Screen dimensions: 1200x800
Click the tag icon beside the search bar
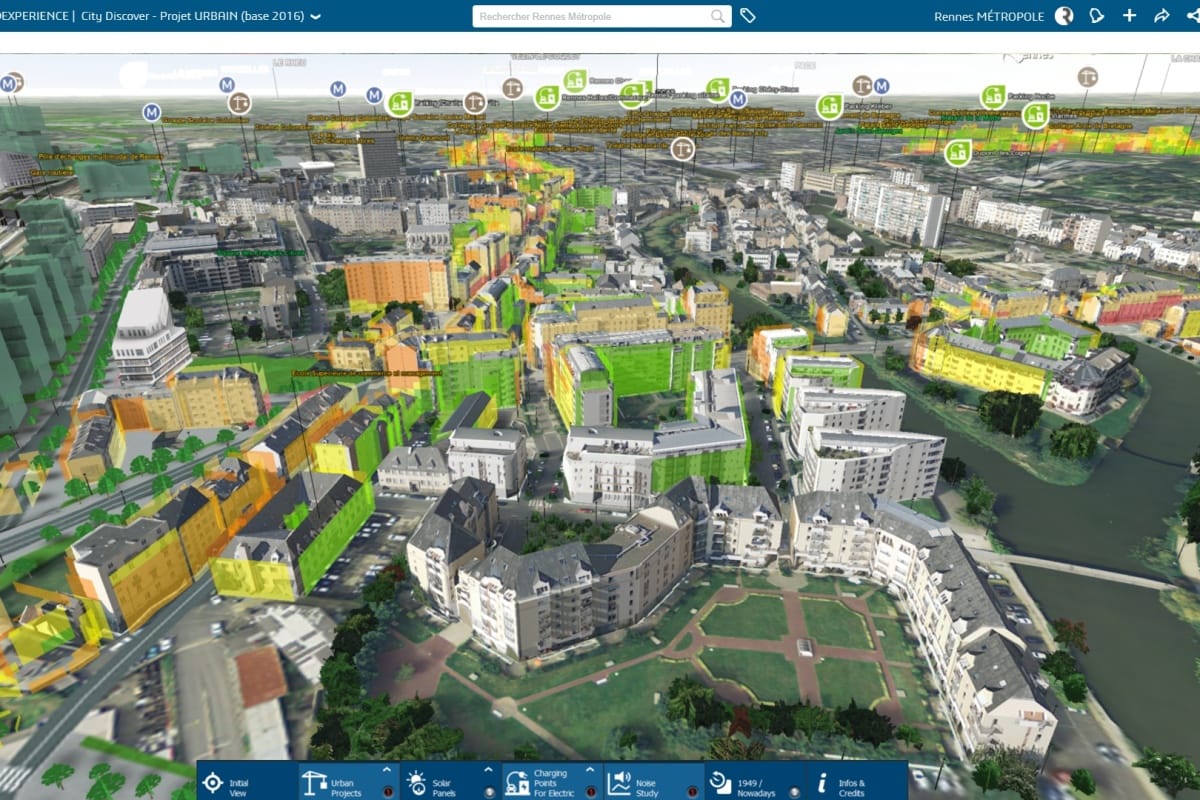point(746,17)
